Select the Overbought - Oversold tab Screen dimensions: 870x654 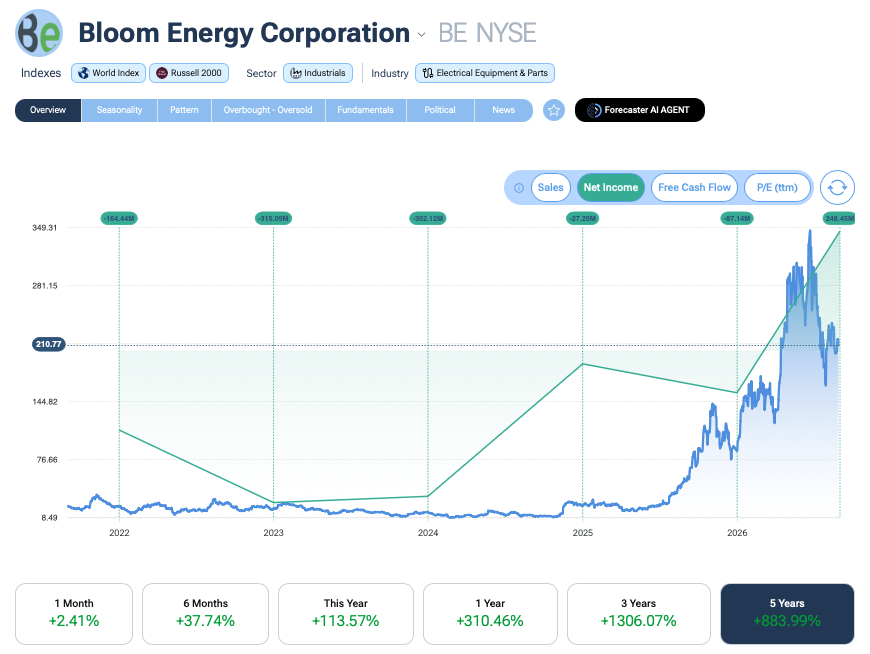click(268, 110)
